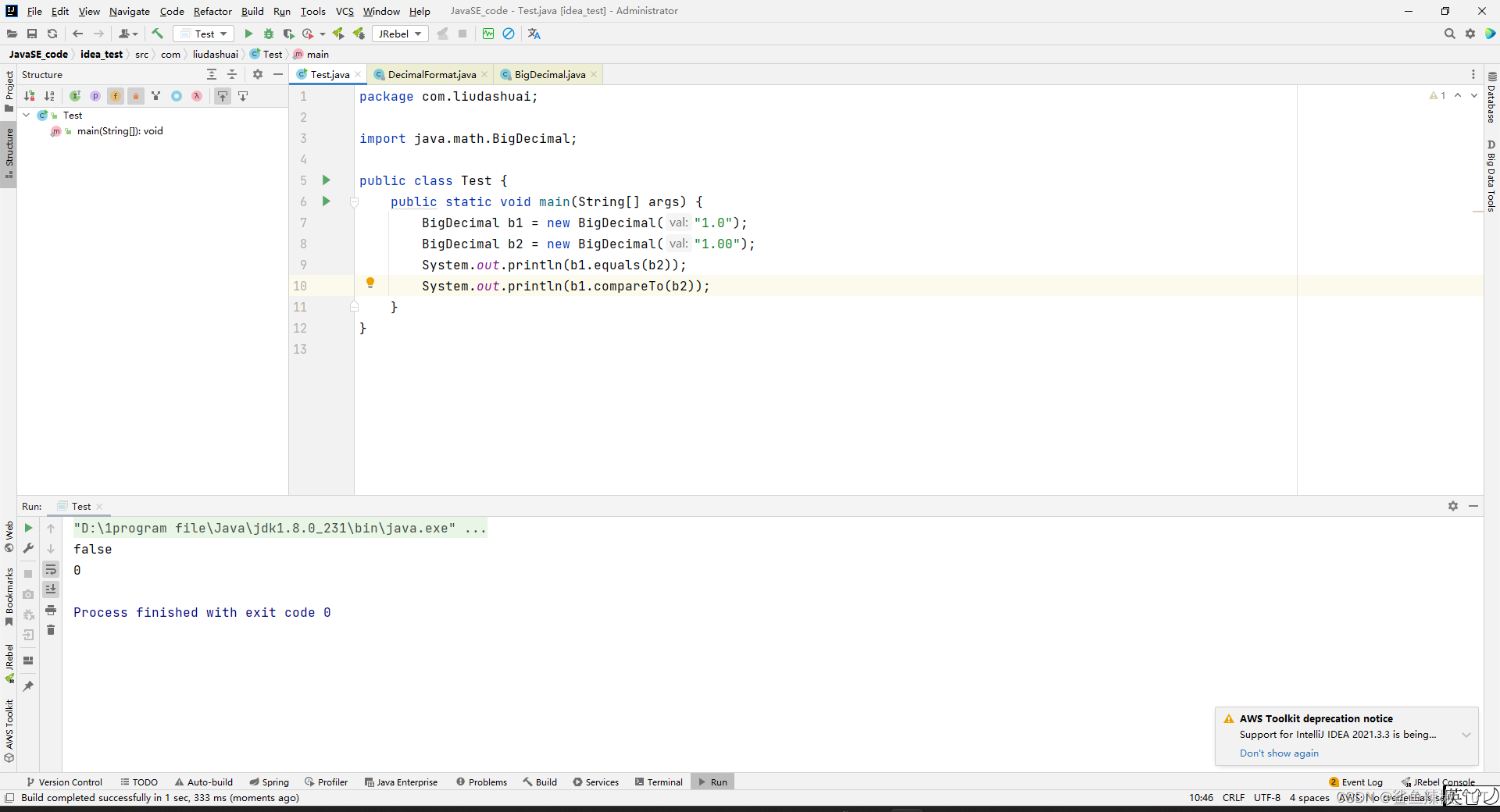Go to next highlighted warning arrow
The image size is (1500, 812).
pyautogui.click(x=1474, y=95)
